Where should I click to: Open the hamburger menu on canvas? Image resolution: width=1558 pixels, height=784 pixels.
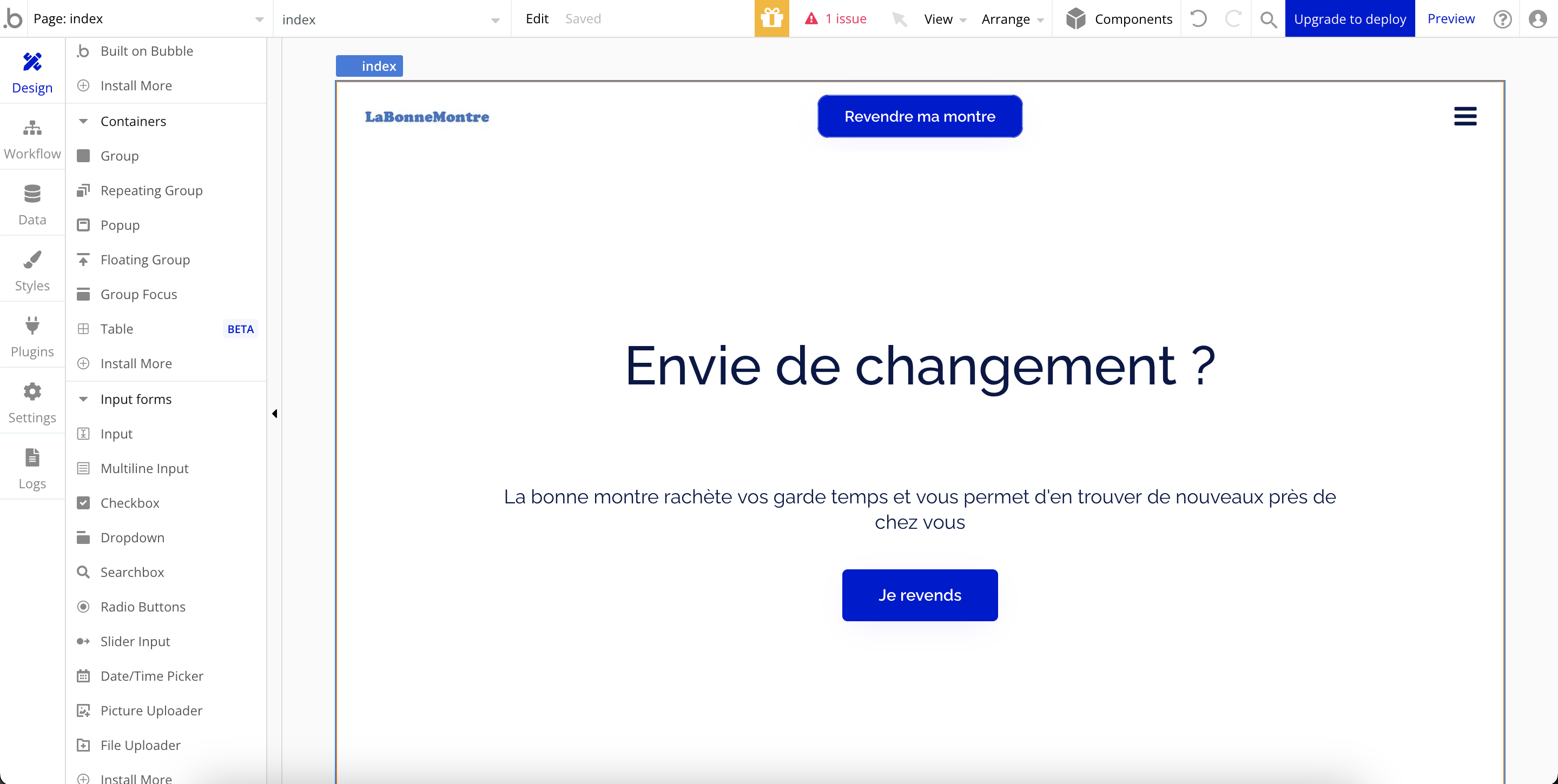tap(1465, 116)
